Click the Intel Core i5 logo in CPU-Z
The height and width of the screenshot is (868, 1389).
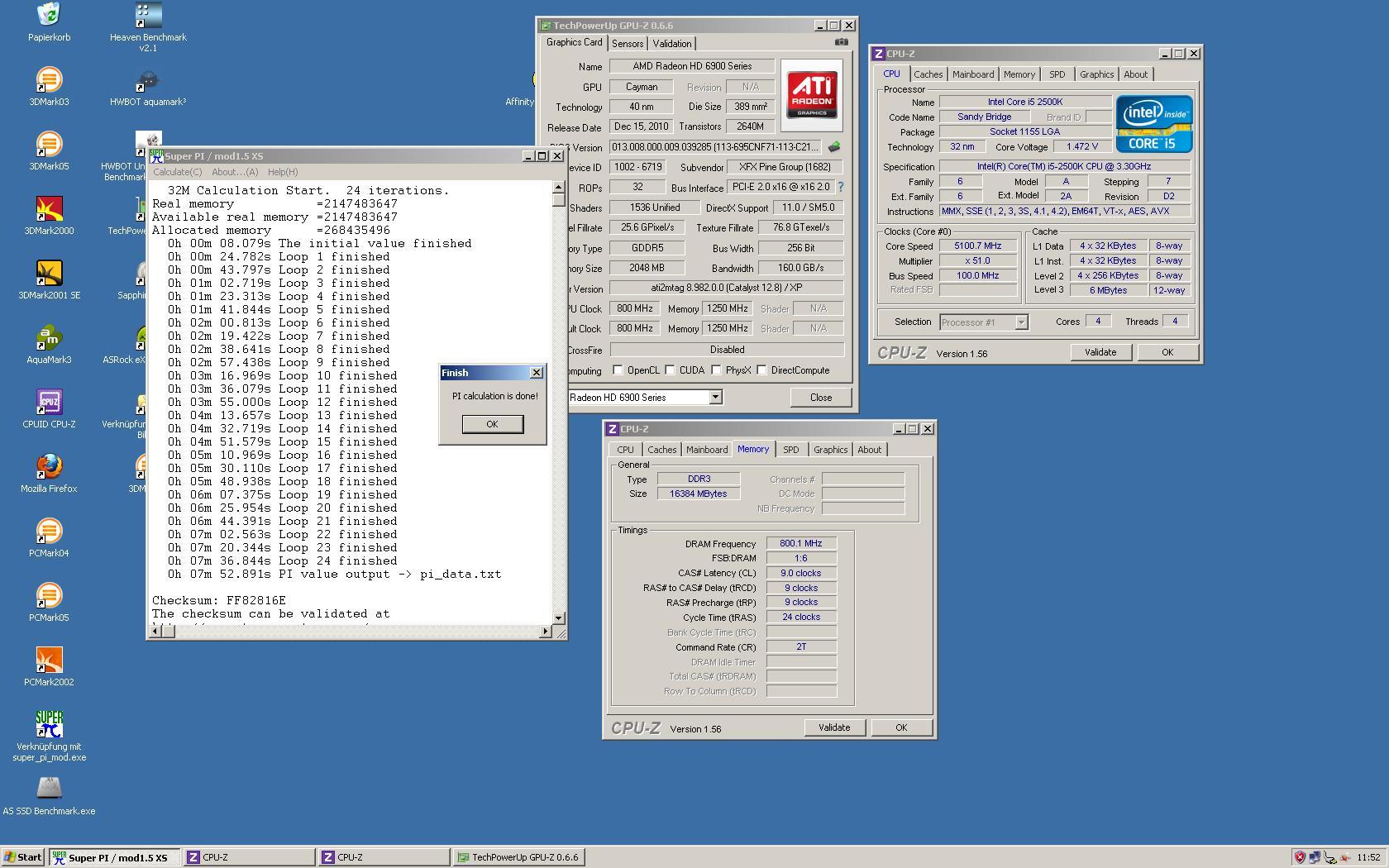(1153, 123)
